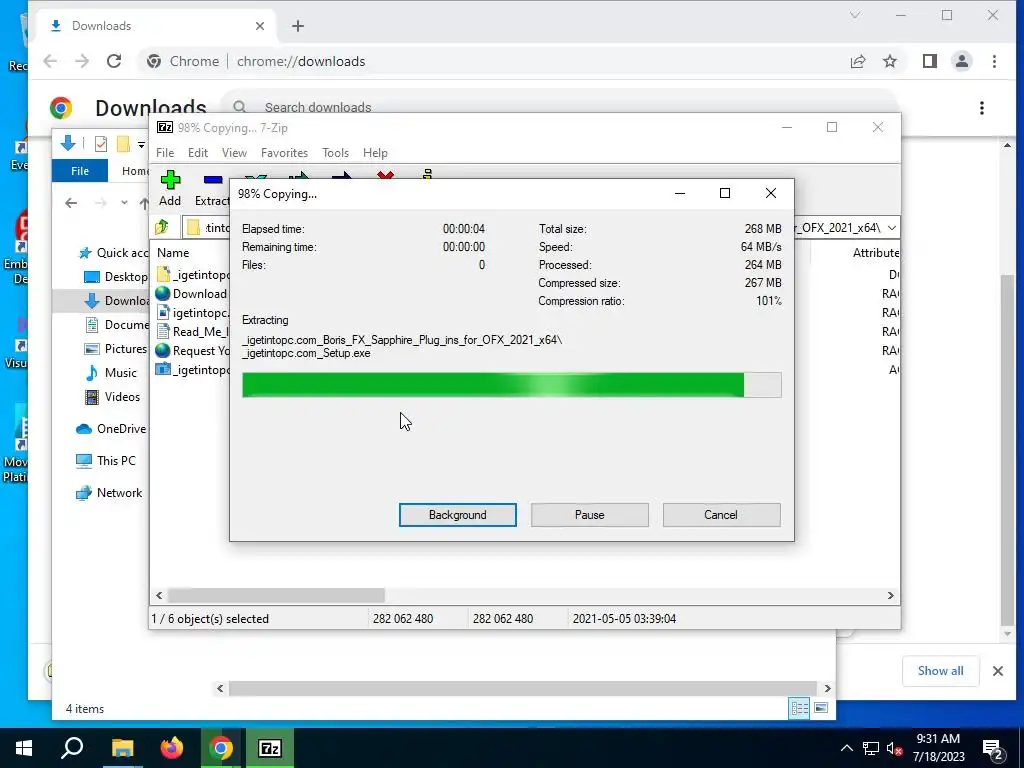Open the 7-Zip Help menu

coord(375,153)
